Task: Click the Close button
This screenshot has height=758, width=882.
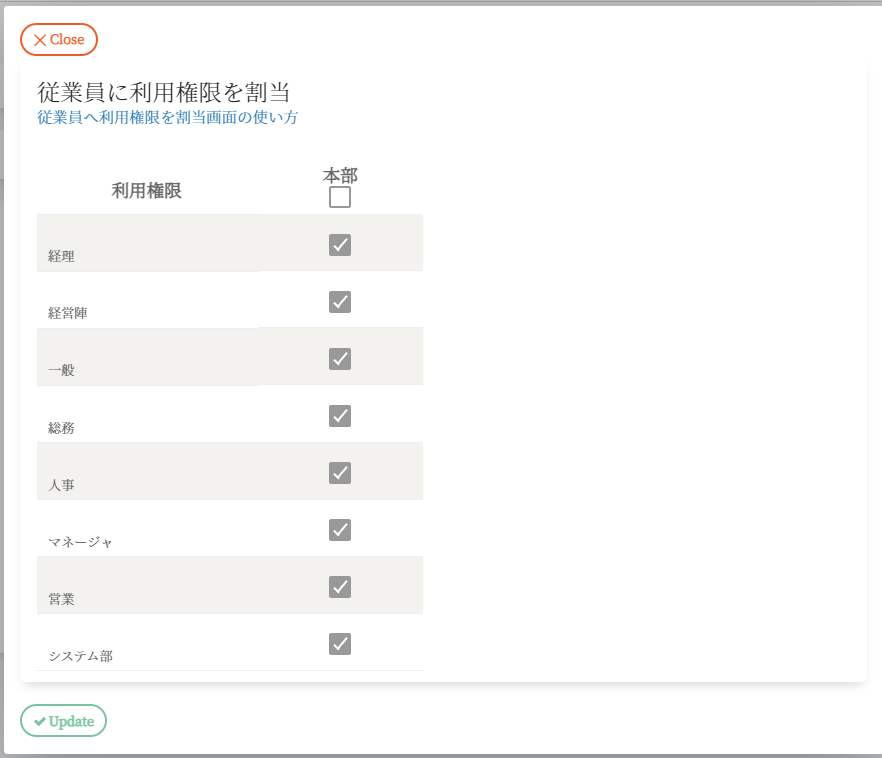Action: (59, 40)
